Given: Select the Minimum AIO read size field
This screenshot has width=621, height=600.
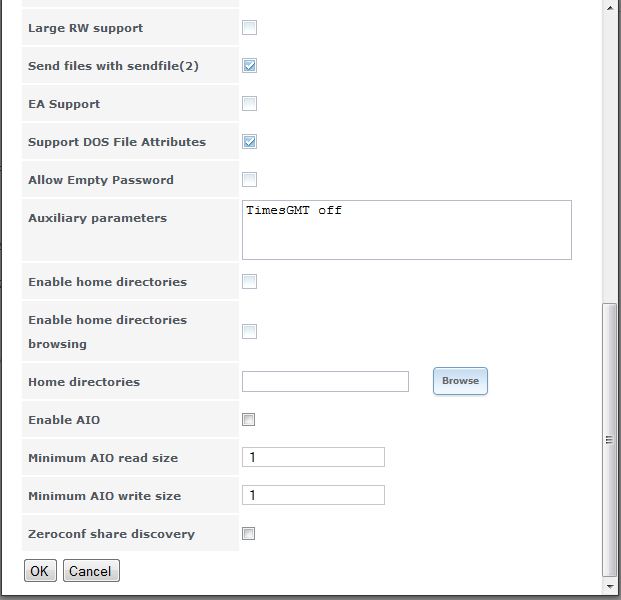Looking at the screenshot, I should coord(313,458).
